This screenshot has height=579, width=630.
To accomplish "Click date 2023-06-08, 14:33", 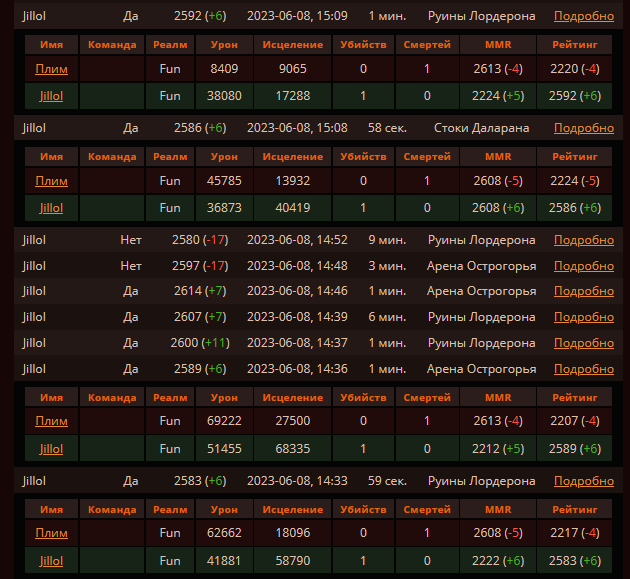I will pyautogui.click(x=297, y=481).
